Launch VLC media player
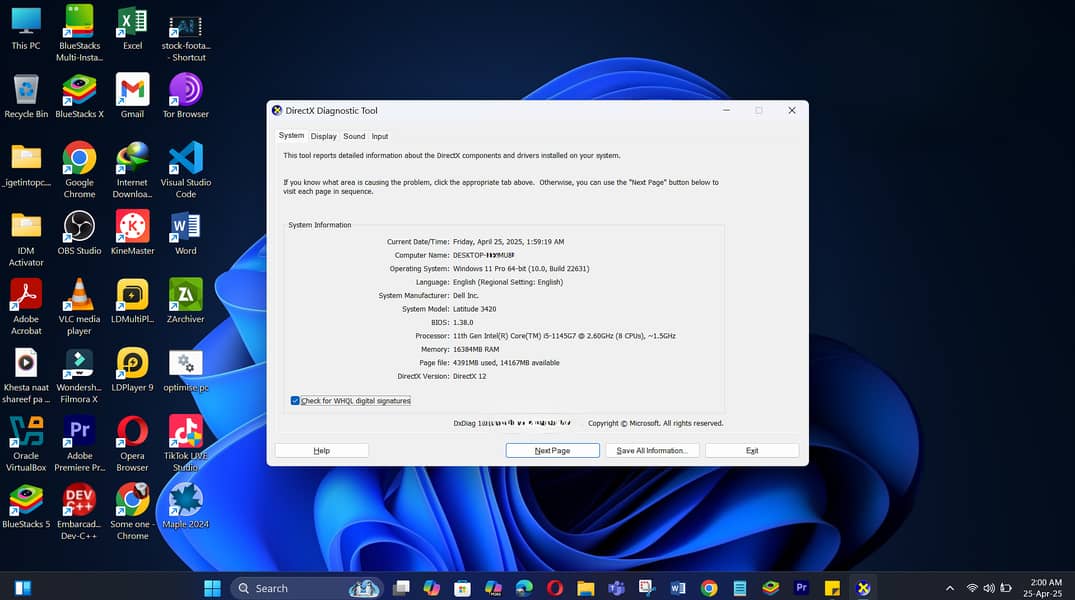This screenshot has height=600, width=1075. pyautogui.click(x=79, y=307)
